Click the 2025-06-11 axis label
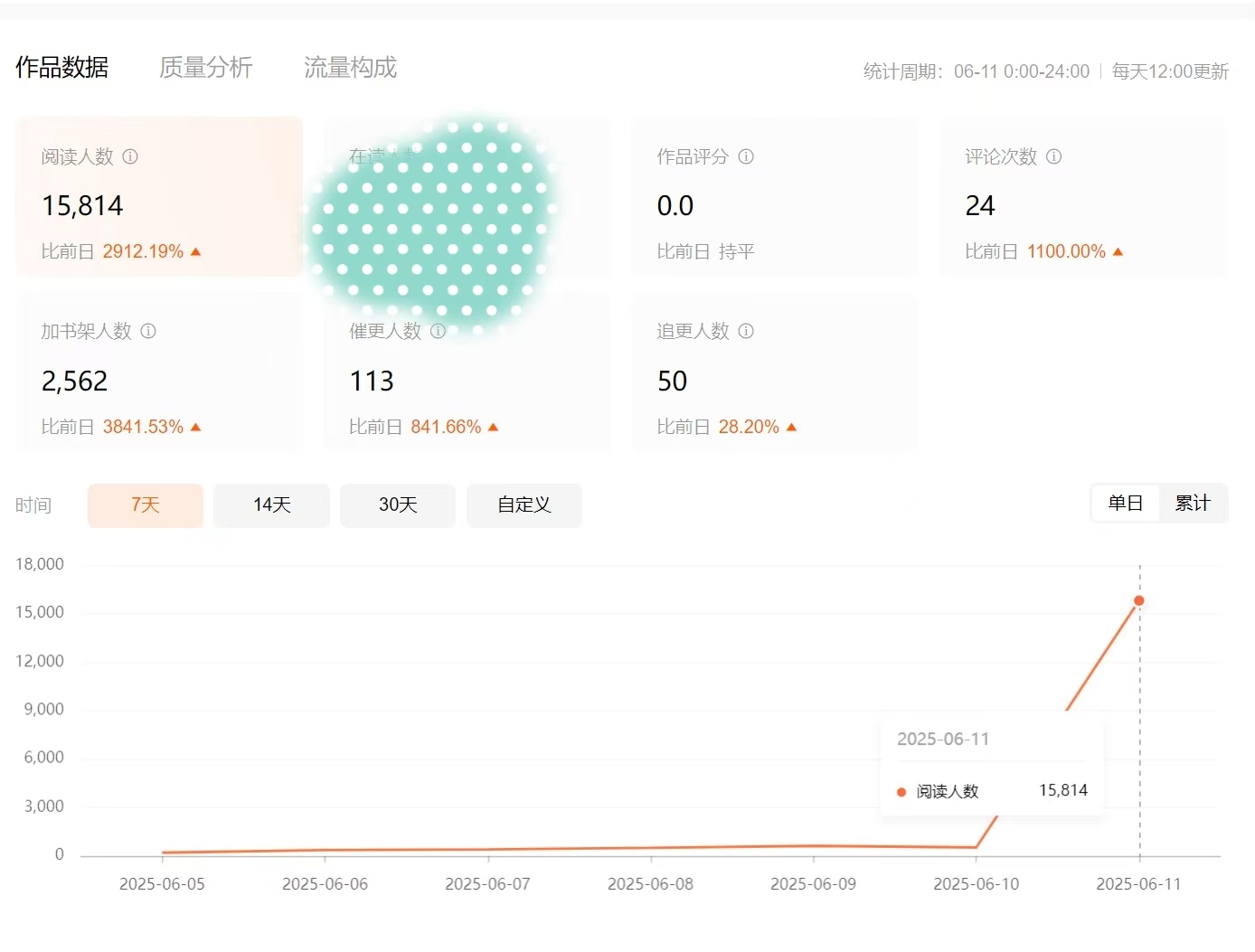The width and height of the screenshot is (1255, 952). point(1138,884)
